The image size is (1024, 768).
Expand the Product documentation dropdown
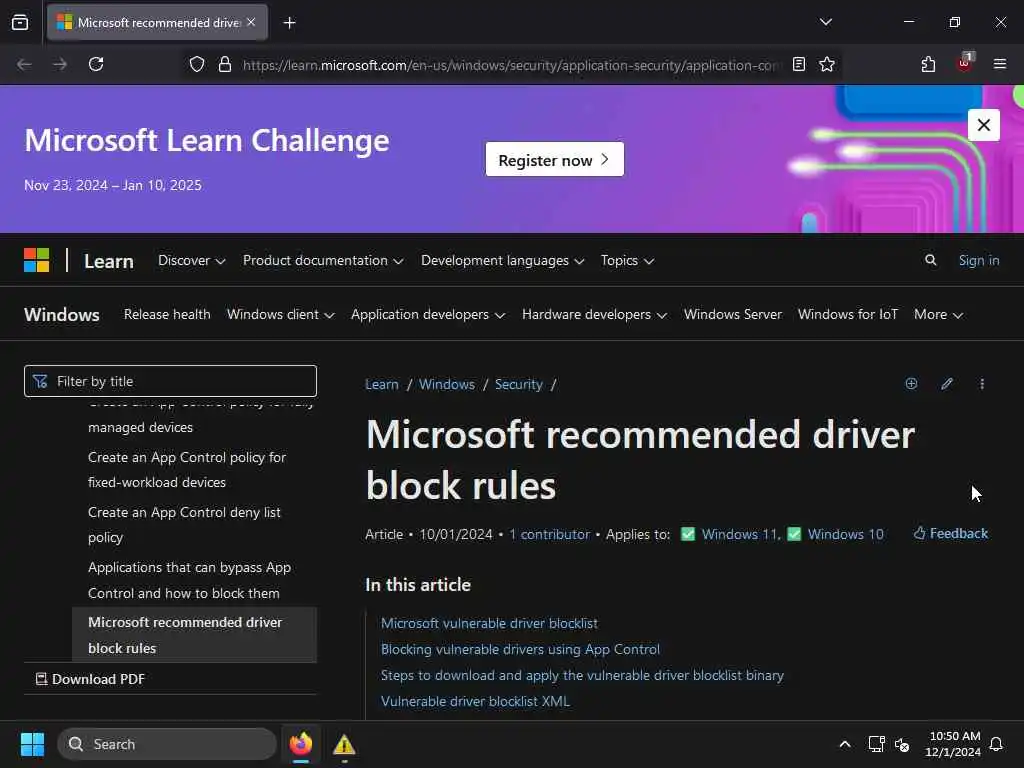(323, 261)
